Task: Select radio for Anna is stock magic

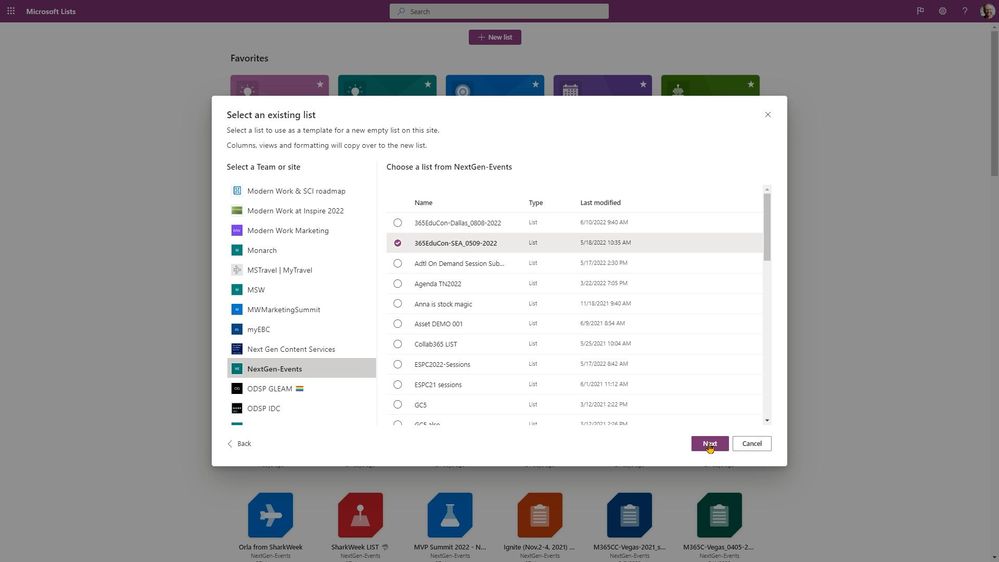Action: point(398,303)
